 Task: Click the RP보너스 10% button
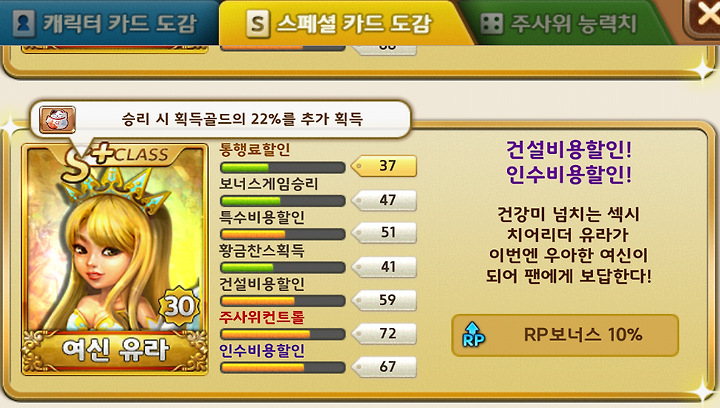point(565,335)
